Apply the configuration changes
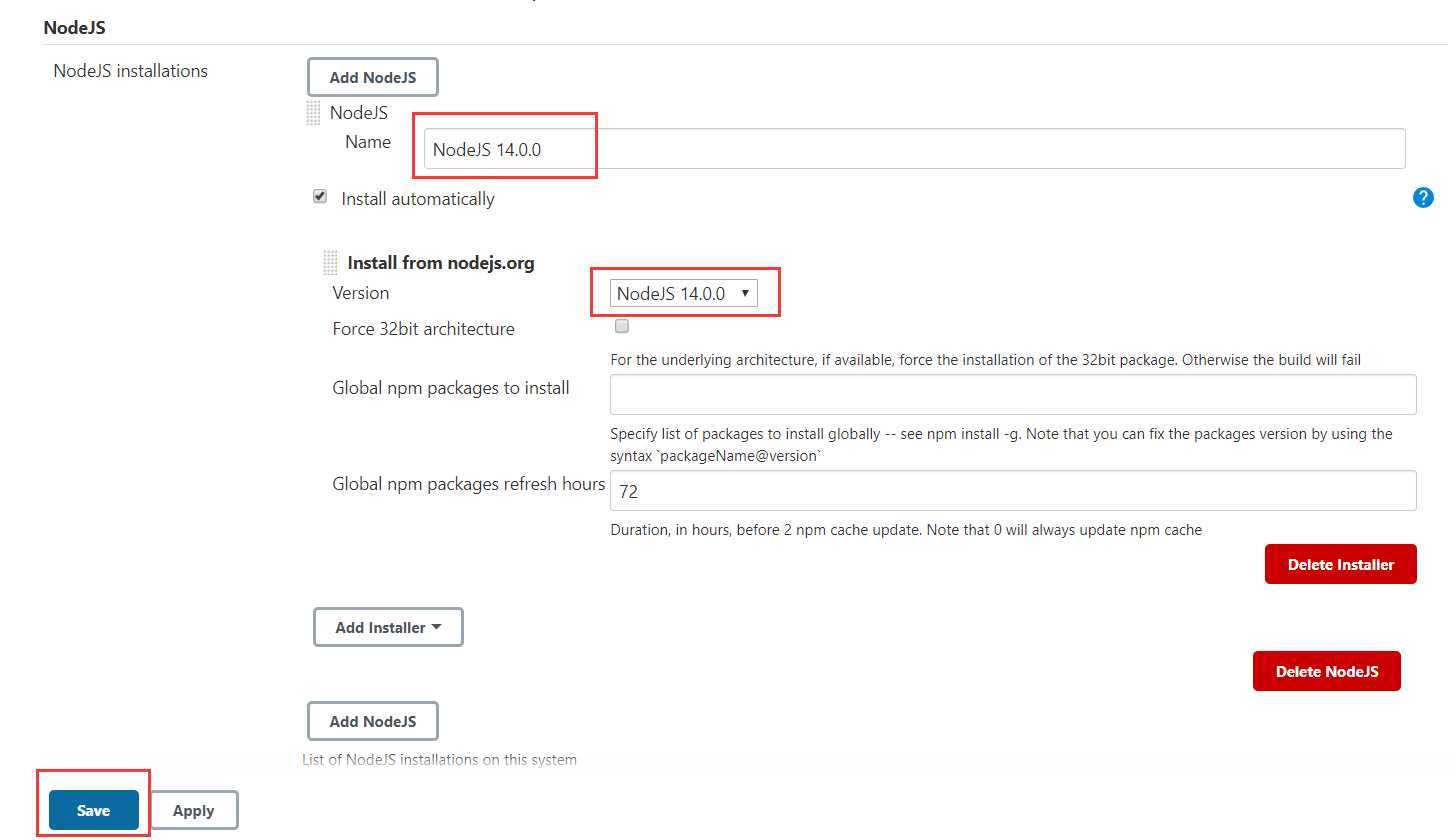Screen dimensions: 1455x840 [x=193, y=810]
